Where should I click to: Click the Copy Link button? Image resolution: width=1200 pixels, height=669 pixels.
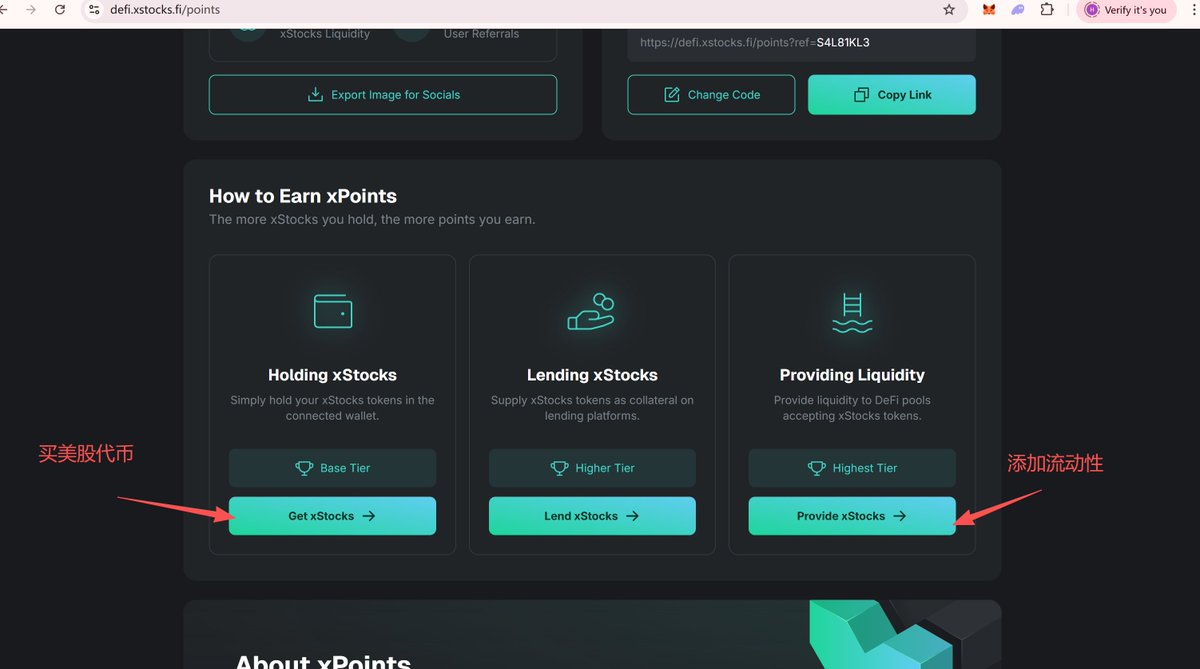coord(892,95)
